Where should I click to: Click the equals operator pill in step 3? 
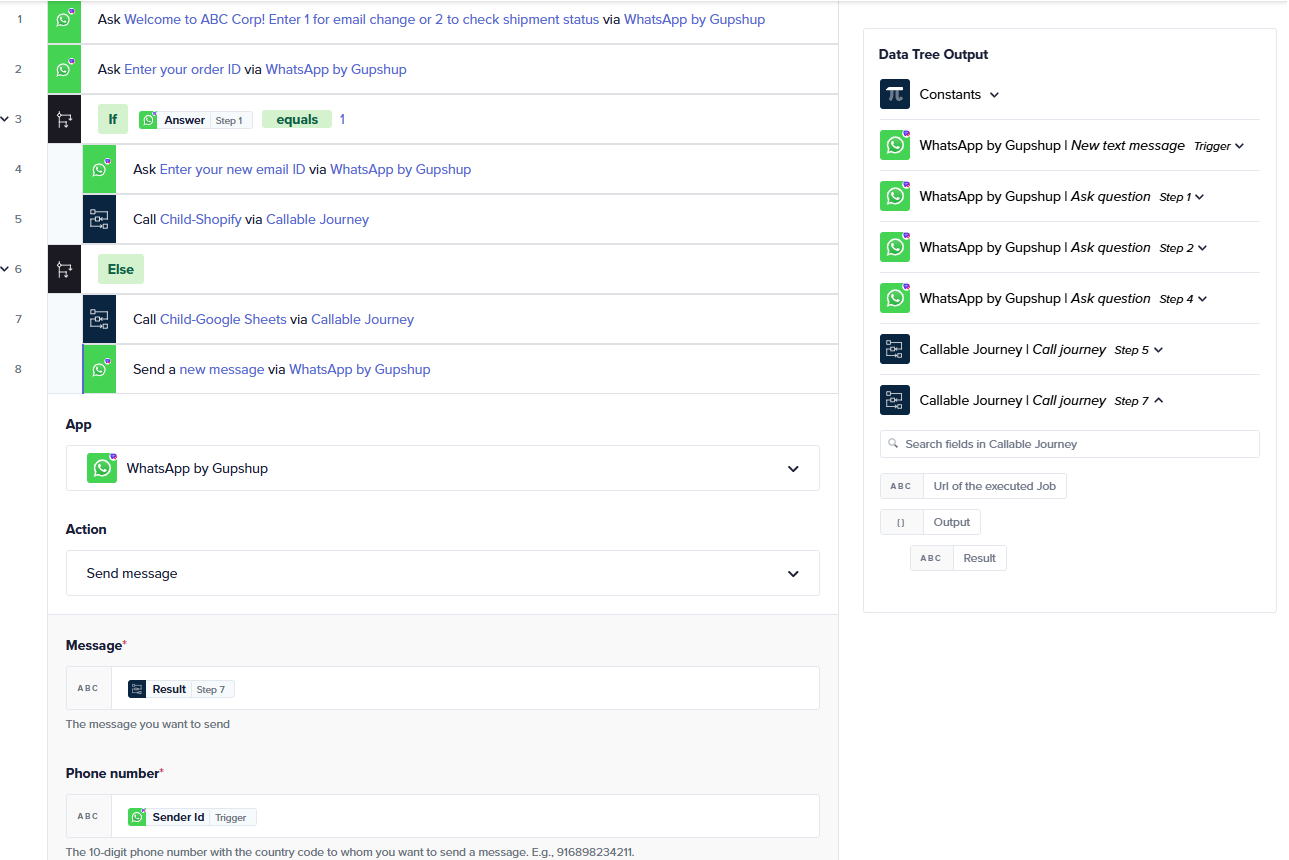click(297, 119)
